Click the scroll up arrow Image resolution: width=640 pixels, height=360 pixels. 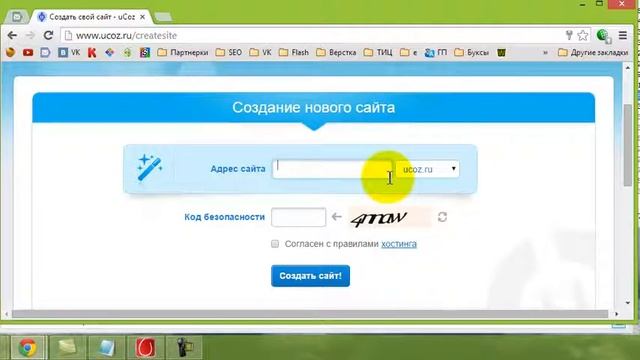[628, 68]
